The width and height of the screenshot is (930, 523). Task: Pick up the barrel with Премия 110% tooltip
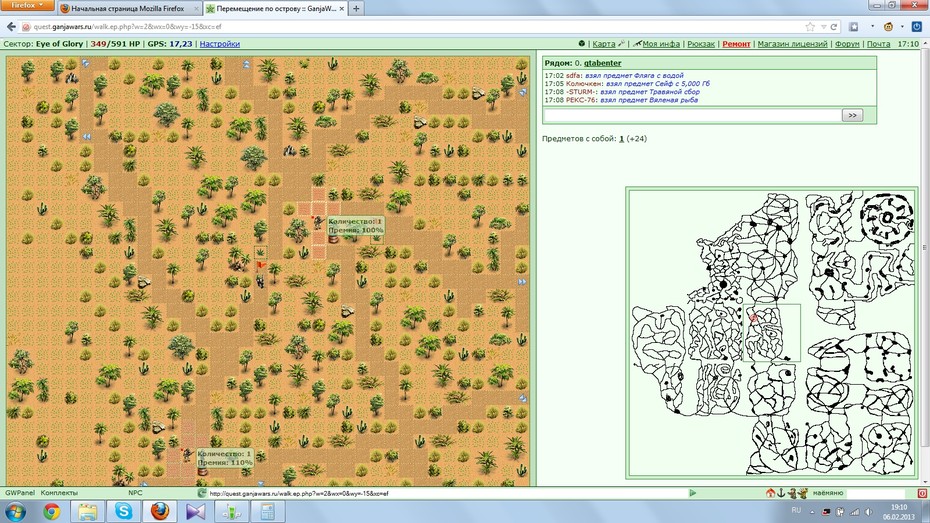[x=202, y=470]
